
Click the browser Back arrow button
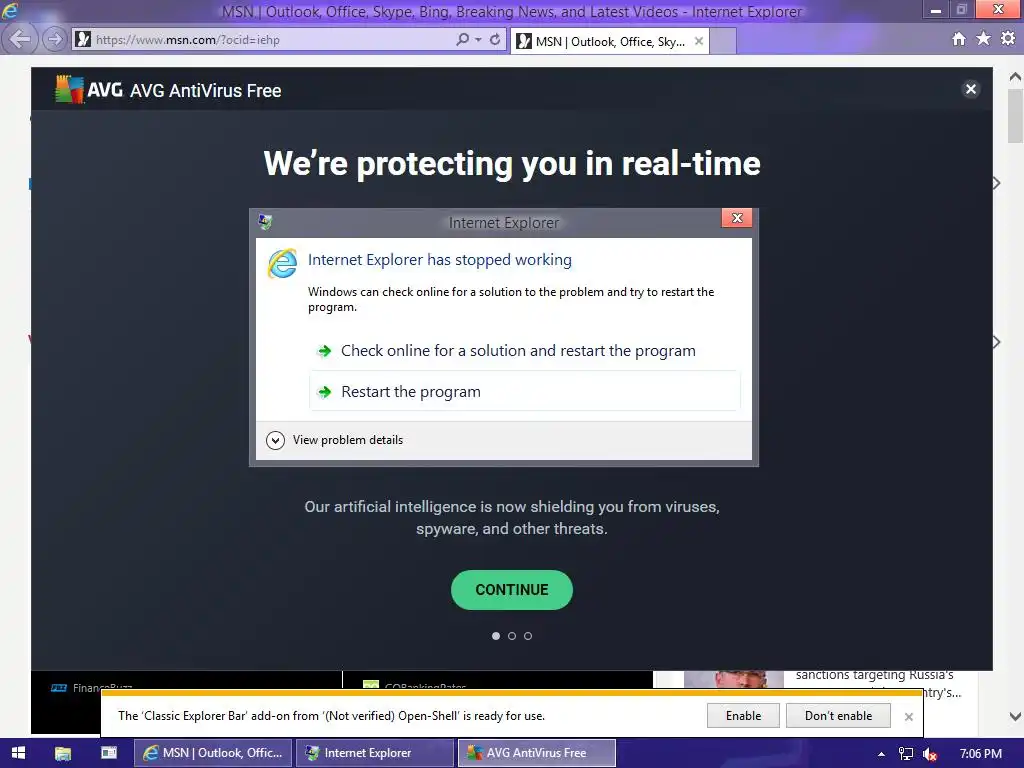coord(20,39)
